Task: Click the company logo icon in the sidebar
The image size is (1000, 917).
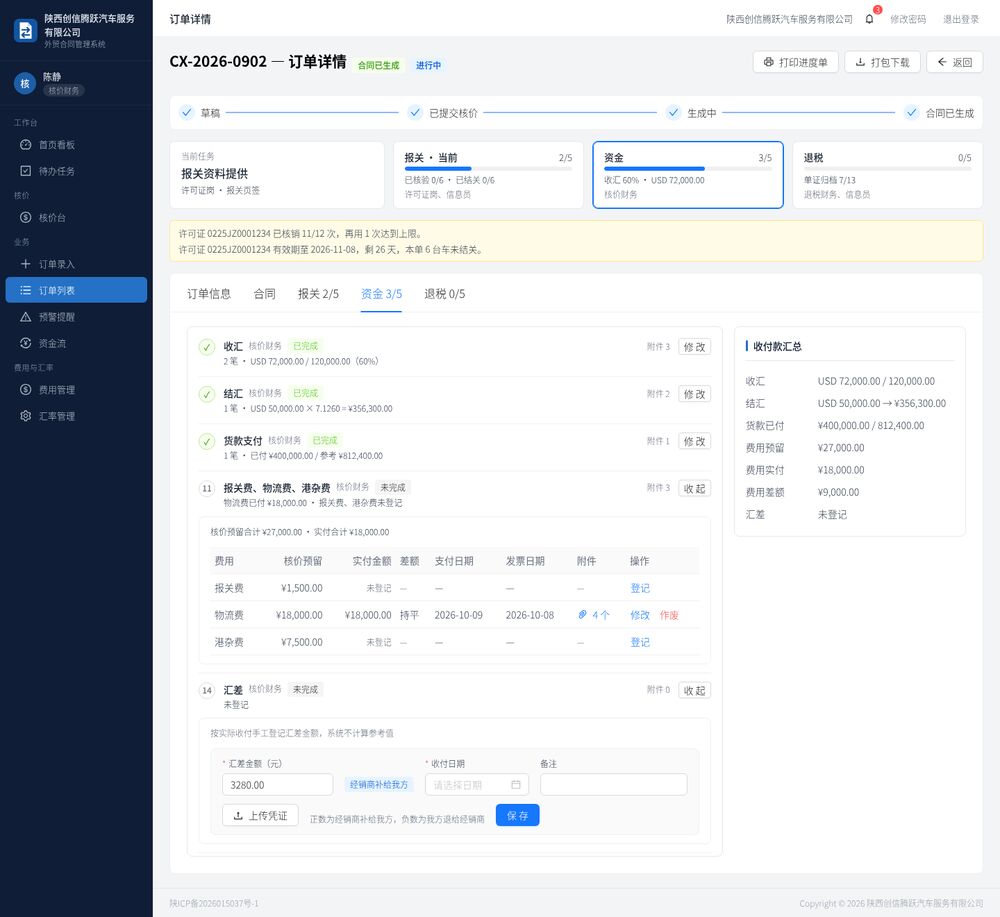Action: point(26,31)
